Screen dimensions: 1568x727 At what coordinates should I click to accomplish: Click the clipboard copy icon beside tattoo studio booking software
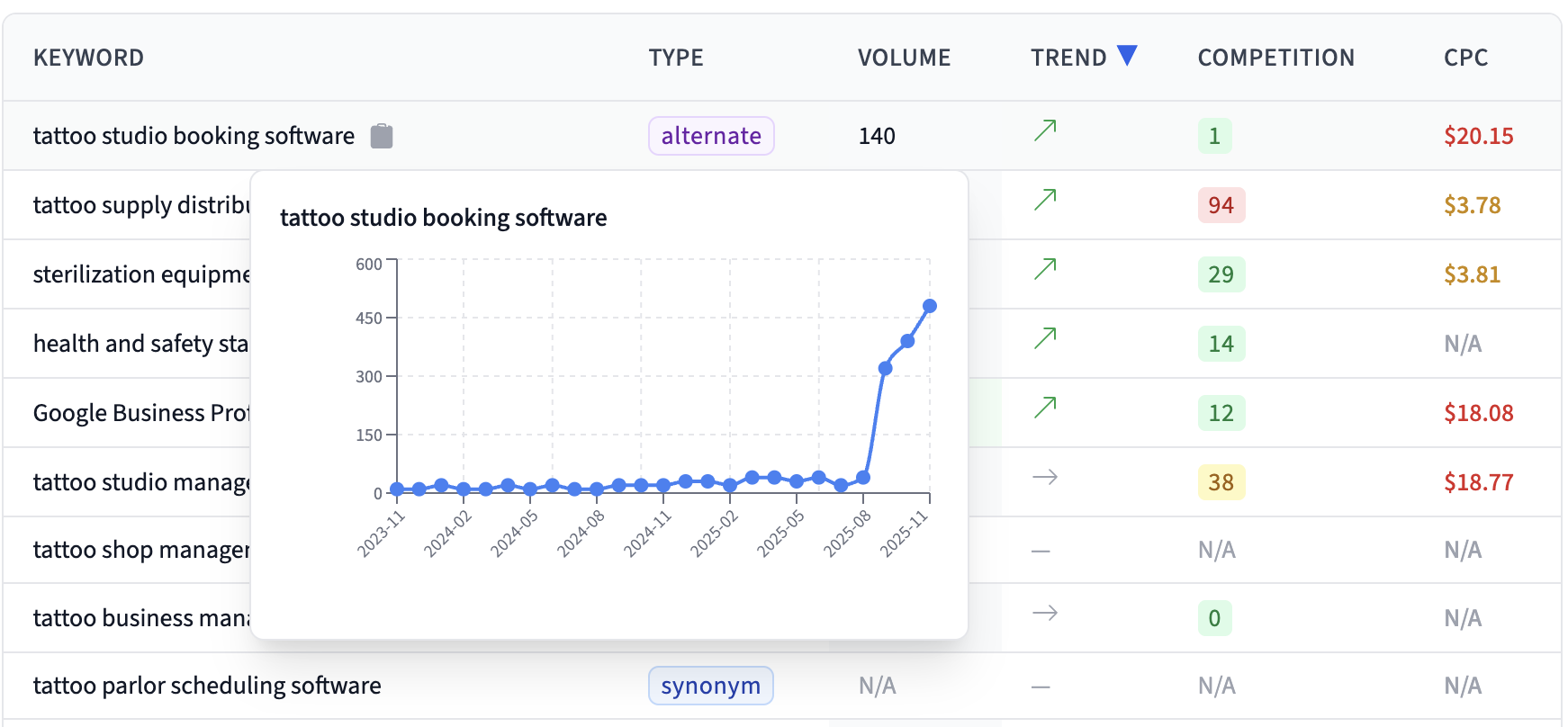click(x=382, y=136)
